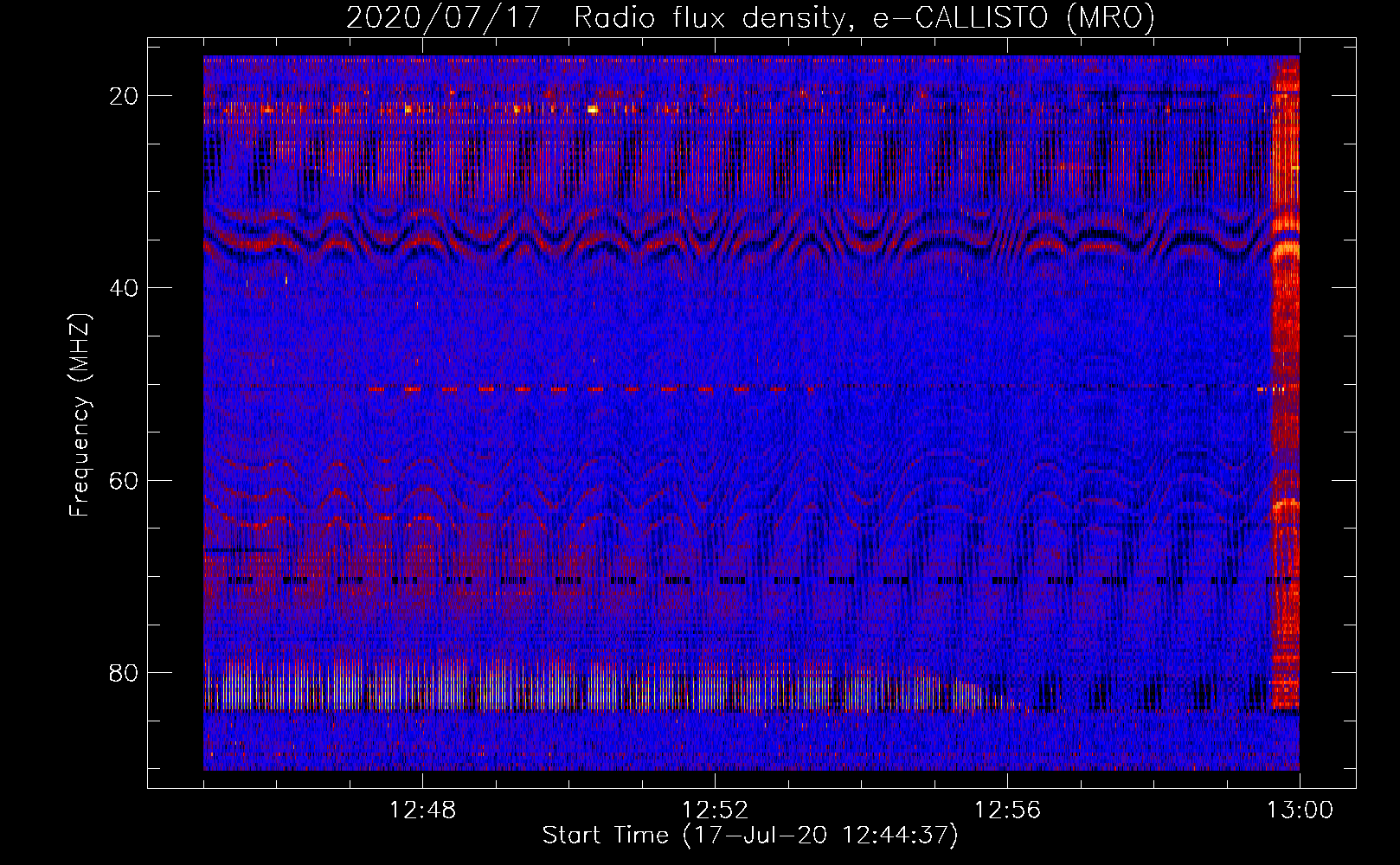1400x865 pixels.
Task: Click the plot title '2020/07/17 Radio flux density'
Action: pos(750,17)
